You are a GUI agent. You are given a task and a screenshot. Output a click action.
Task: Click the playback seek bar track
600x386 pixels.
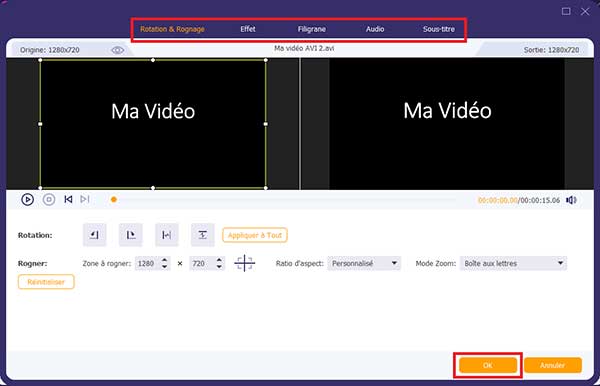[285, 200]
